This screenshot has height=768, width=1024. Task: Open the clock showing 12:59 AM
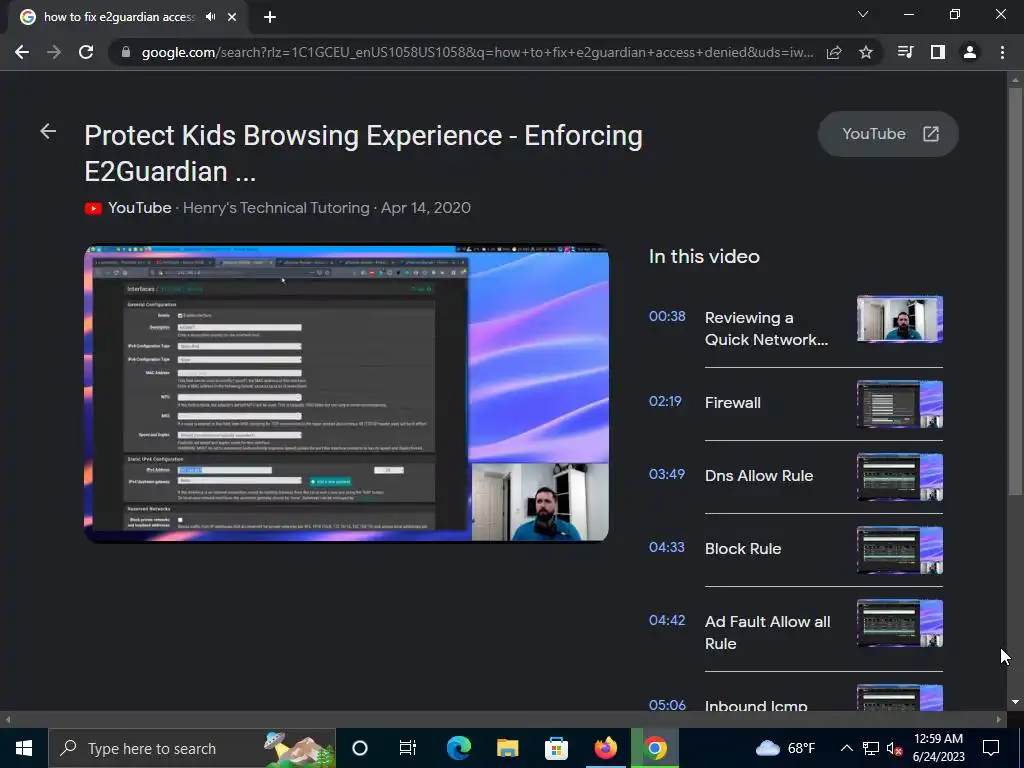click(x=938, y=748)
